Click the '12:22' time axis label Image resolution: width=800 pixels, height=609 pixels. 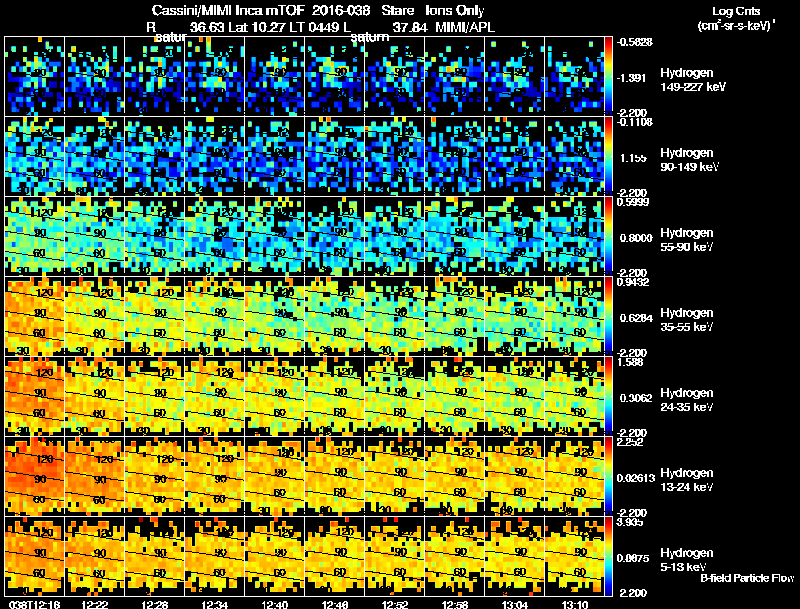(x=94, y=604)
